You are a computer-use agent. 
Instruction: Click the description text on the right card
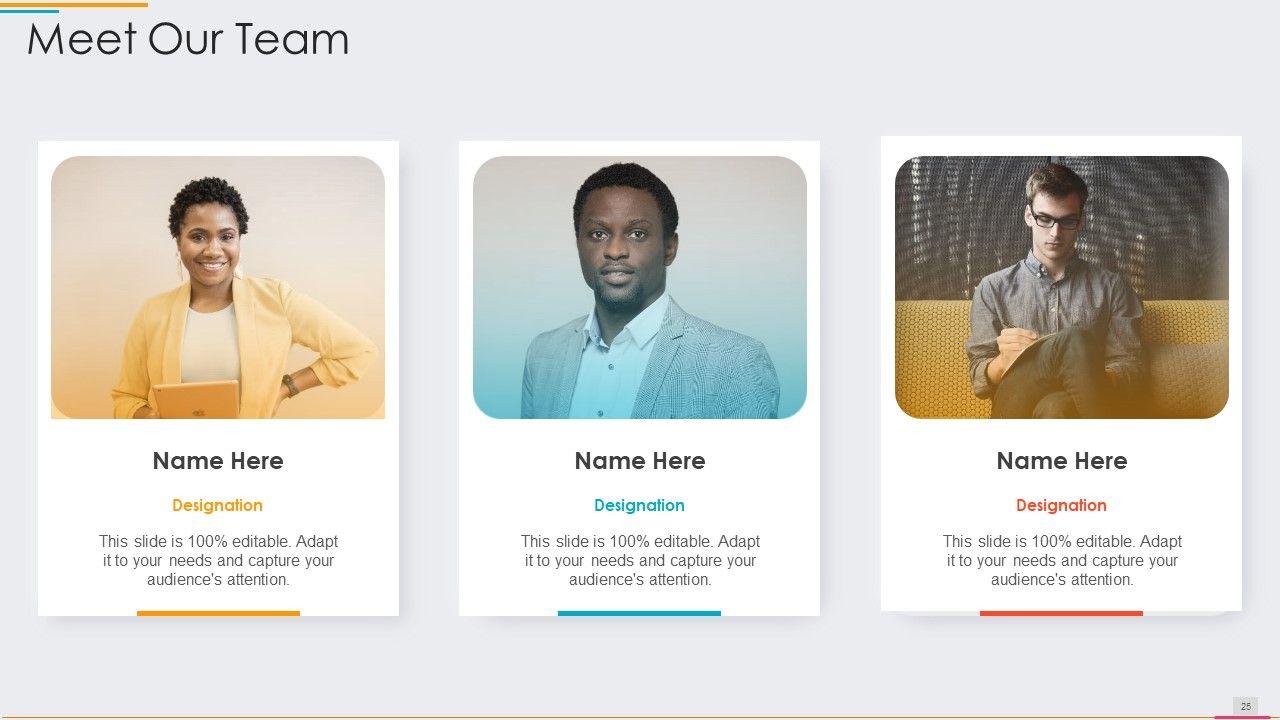tap(1062, 560)
